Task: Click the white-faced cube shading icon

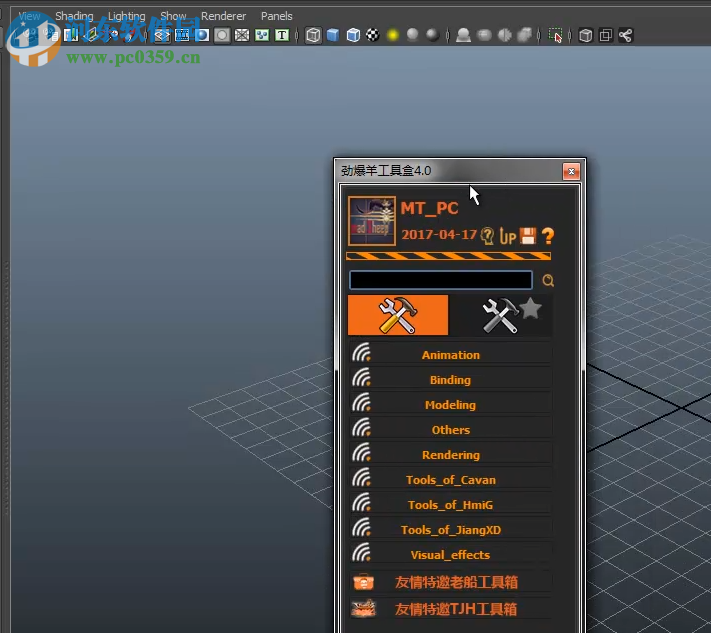Action: pyautogui.click(x=353, y=35)
